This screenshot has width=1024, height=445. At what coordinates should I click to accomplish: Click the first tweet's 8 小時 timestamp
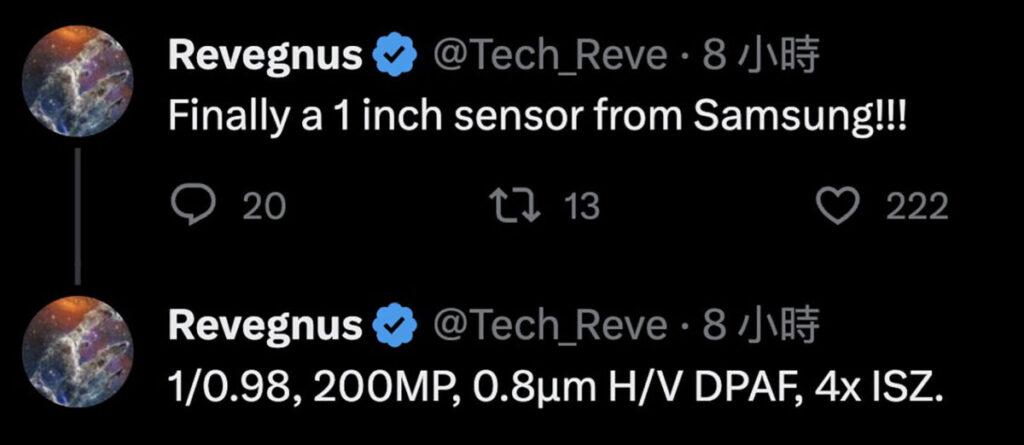[x=761, y=58]
